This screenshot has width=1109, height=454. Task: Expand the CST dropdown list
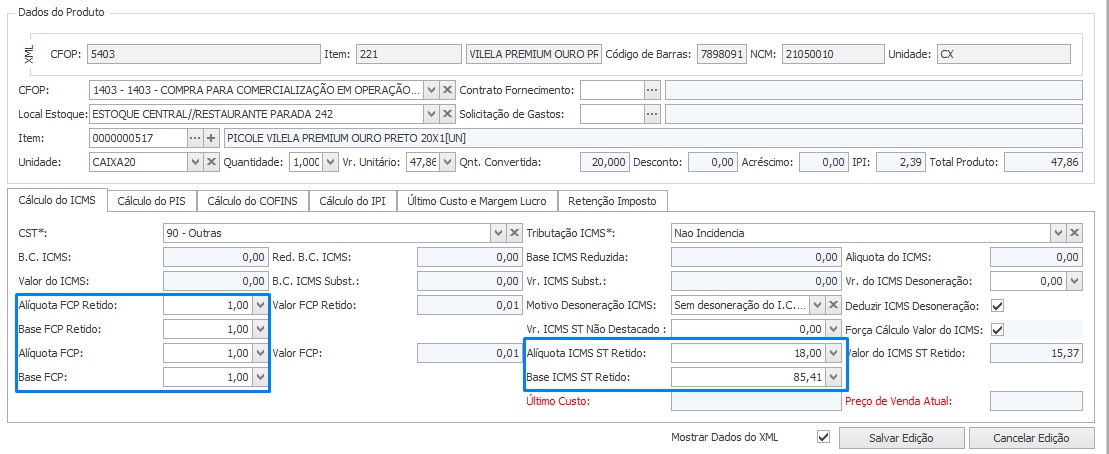(498, 233)
